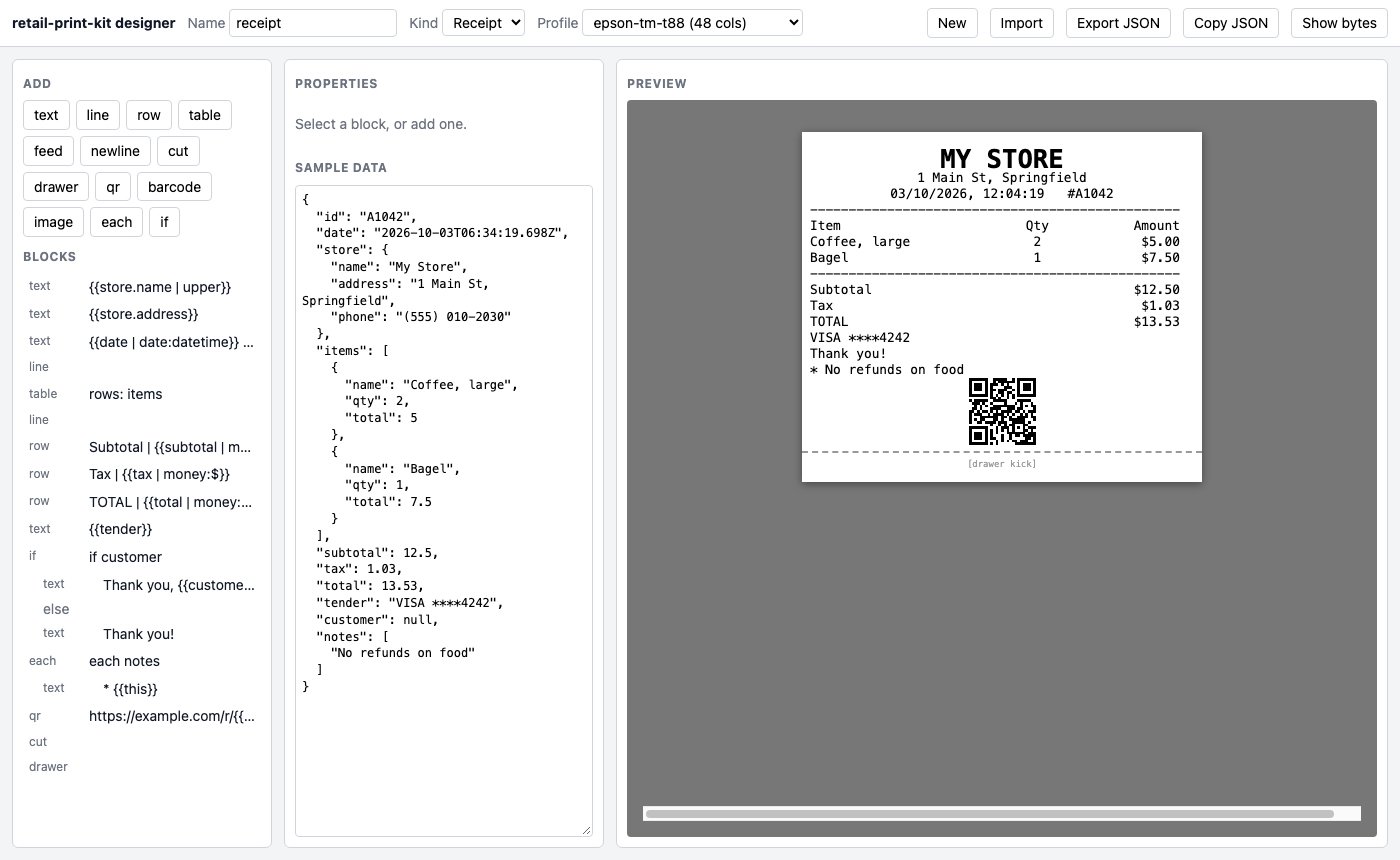The width and height of the screenshot is (1400, 860).
Task: Select the TOTAL row block
Action: (x=142, y=502)
